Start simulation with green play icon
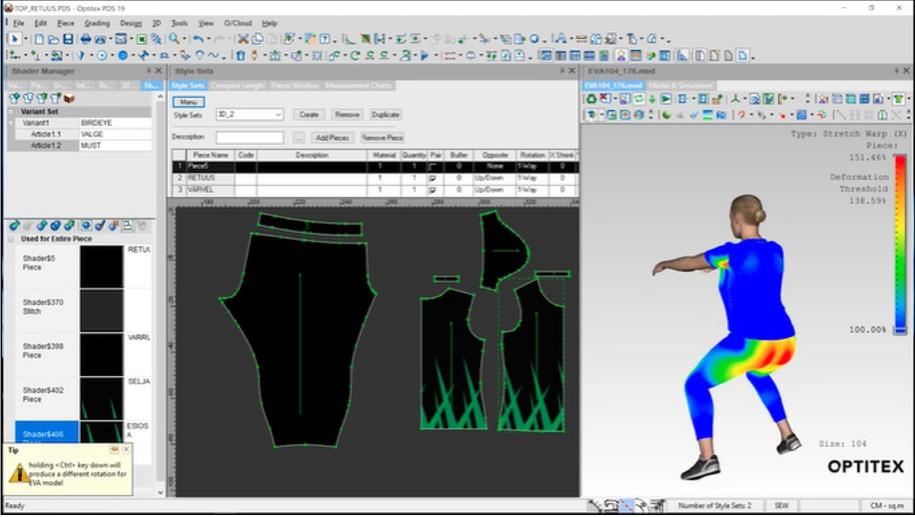Image resolution: width=915 pixels, height=517 pixels. [x=665, y=99]
